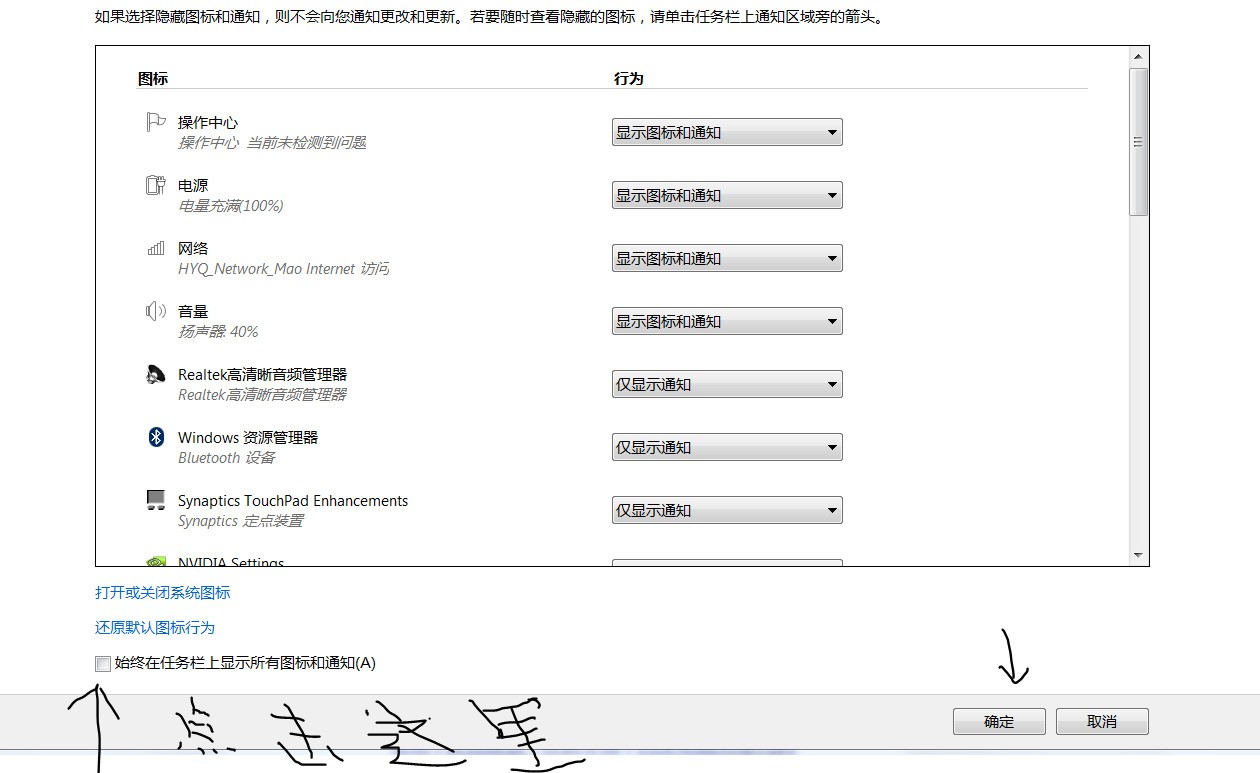
Task: Click the list scrollbar down arrow
Action: coord(1139,555)
